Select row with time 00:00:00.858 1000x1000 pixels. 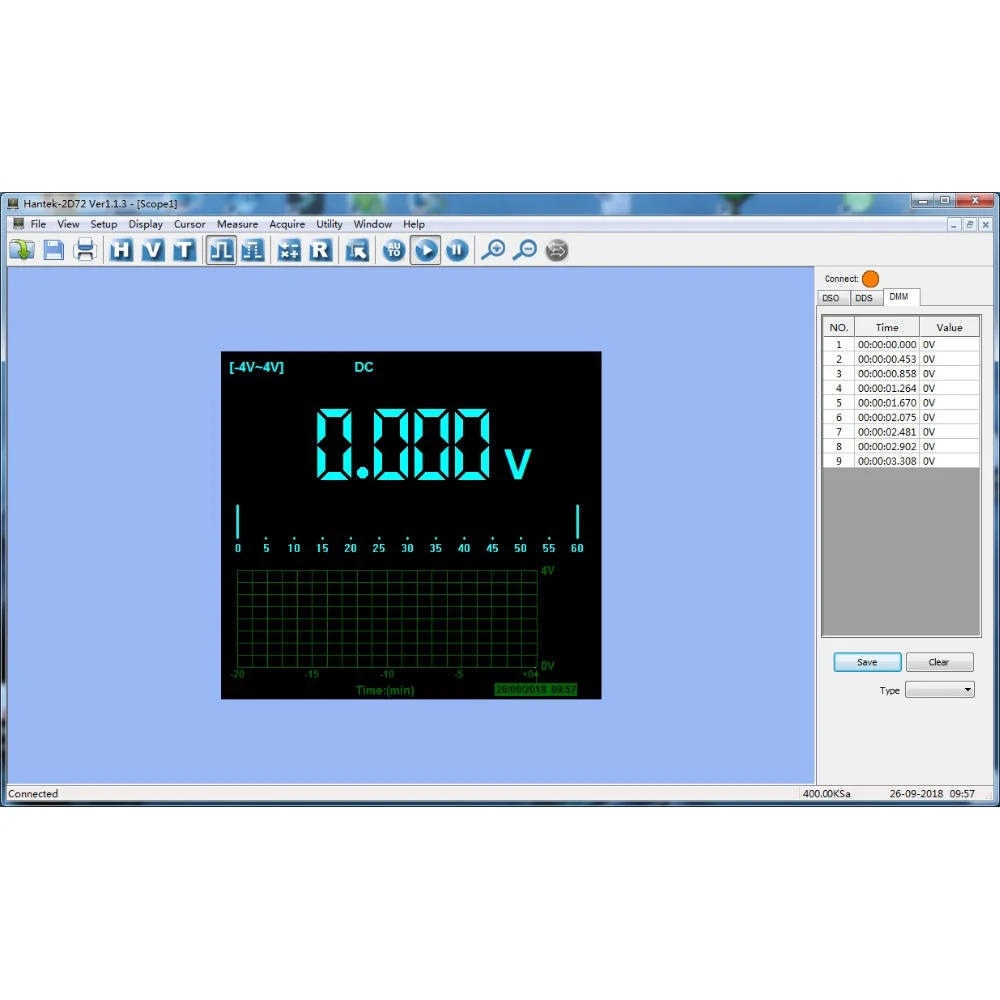(x=901, y=374)
